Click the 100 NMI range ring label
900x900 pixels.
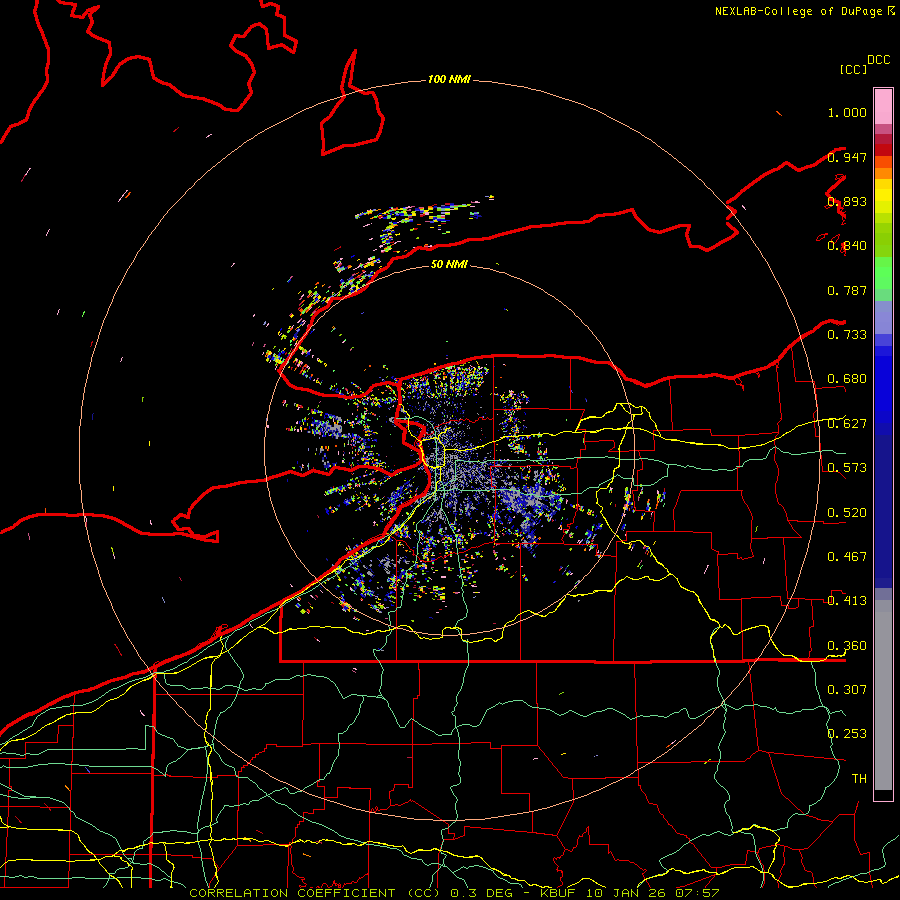(x=449, y=79)
